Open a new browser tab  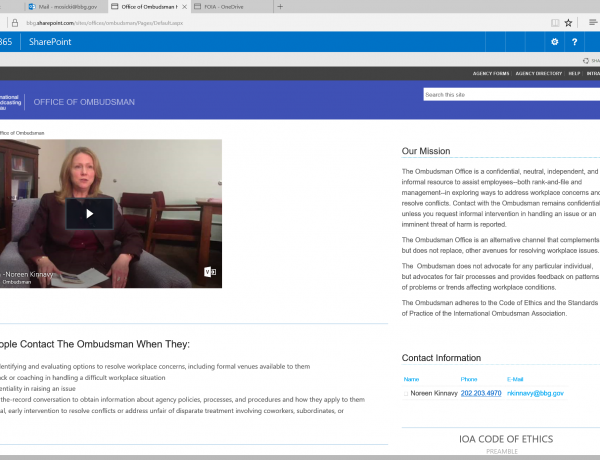pyautogui.click(x=280, y=7)
